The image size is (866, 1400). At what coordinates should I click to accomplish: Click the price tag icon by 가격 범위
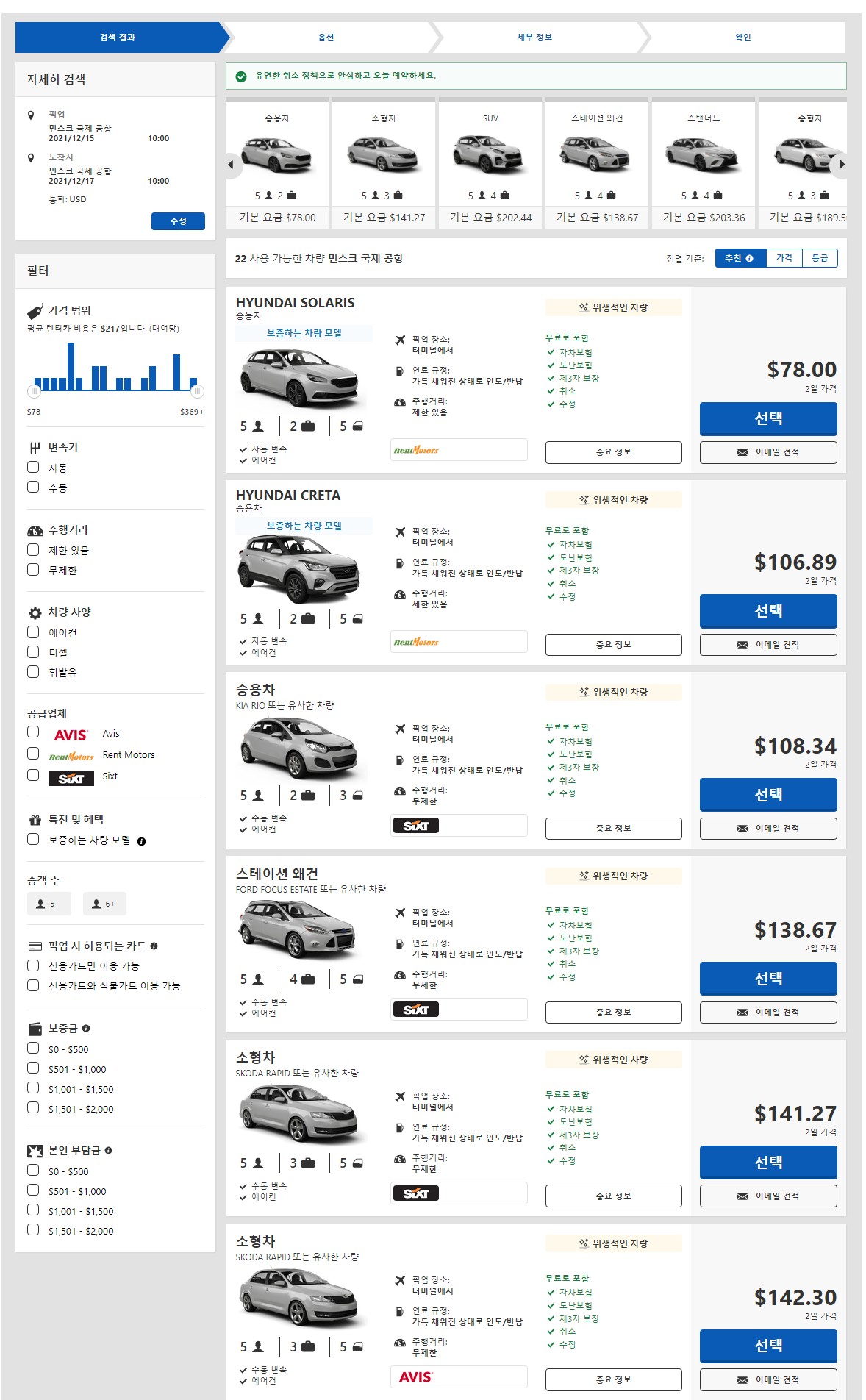tap(35, 311)
